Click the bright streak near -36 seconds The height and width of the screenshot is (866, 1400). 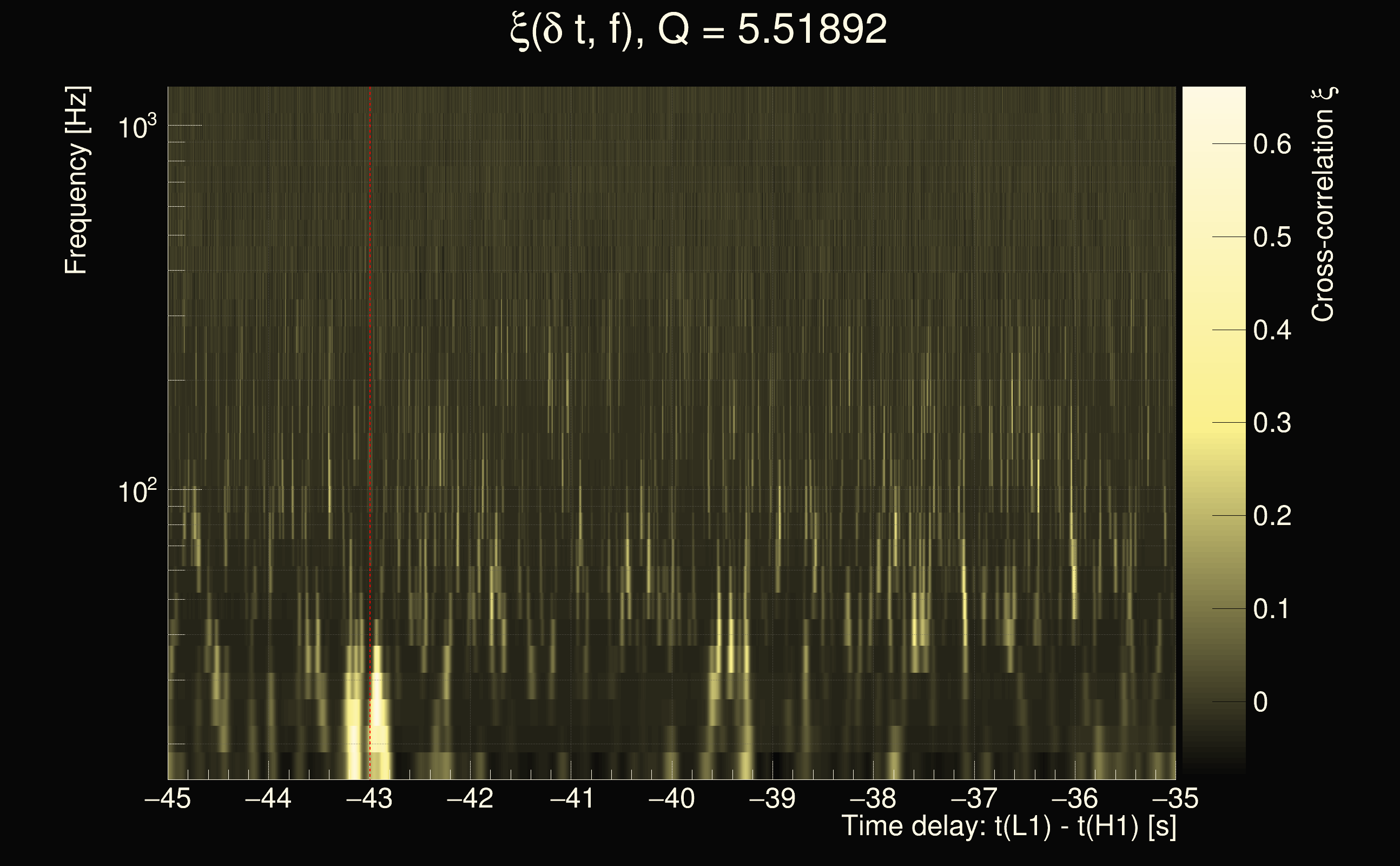pos(1074,579)
